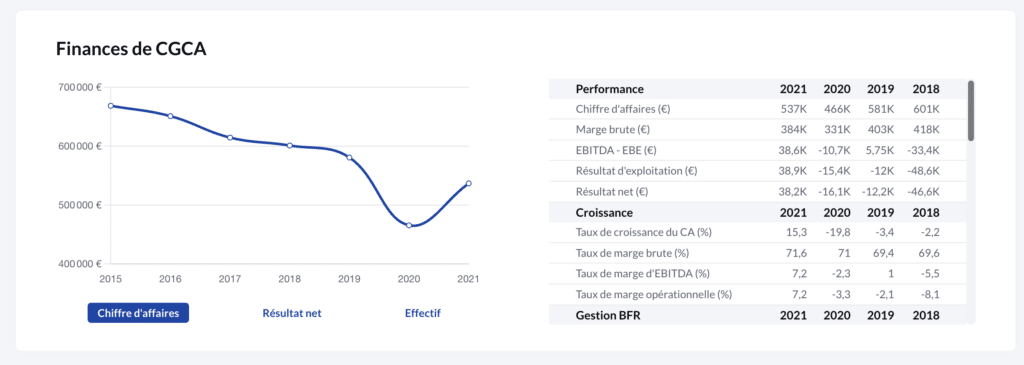Screen dimensions: 1024x365
Task: Click the 2020 lowest data point
Action: 409,225
